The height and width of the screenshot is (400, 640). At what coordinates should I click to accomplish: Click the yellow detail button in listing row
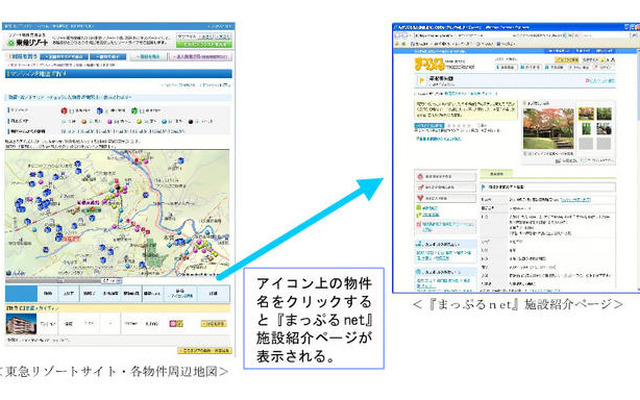pos(213,324)
